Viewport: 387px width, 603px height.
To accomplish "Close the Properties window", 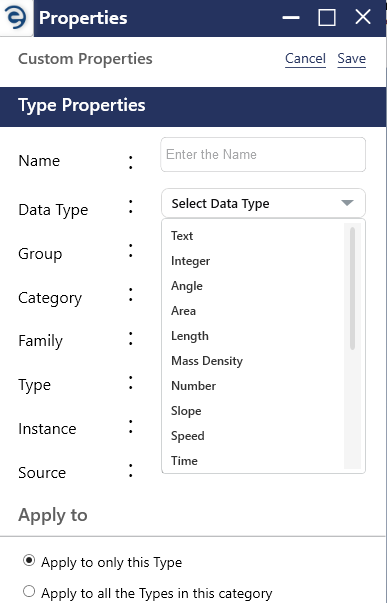I will pos(363,17).
